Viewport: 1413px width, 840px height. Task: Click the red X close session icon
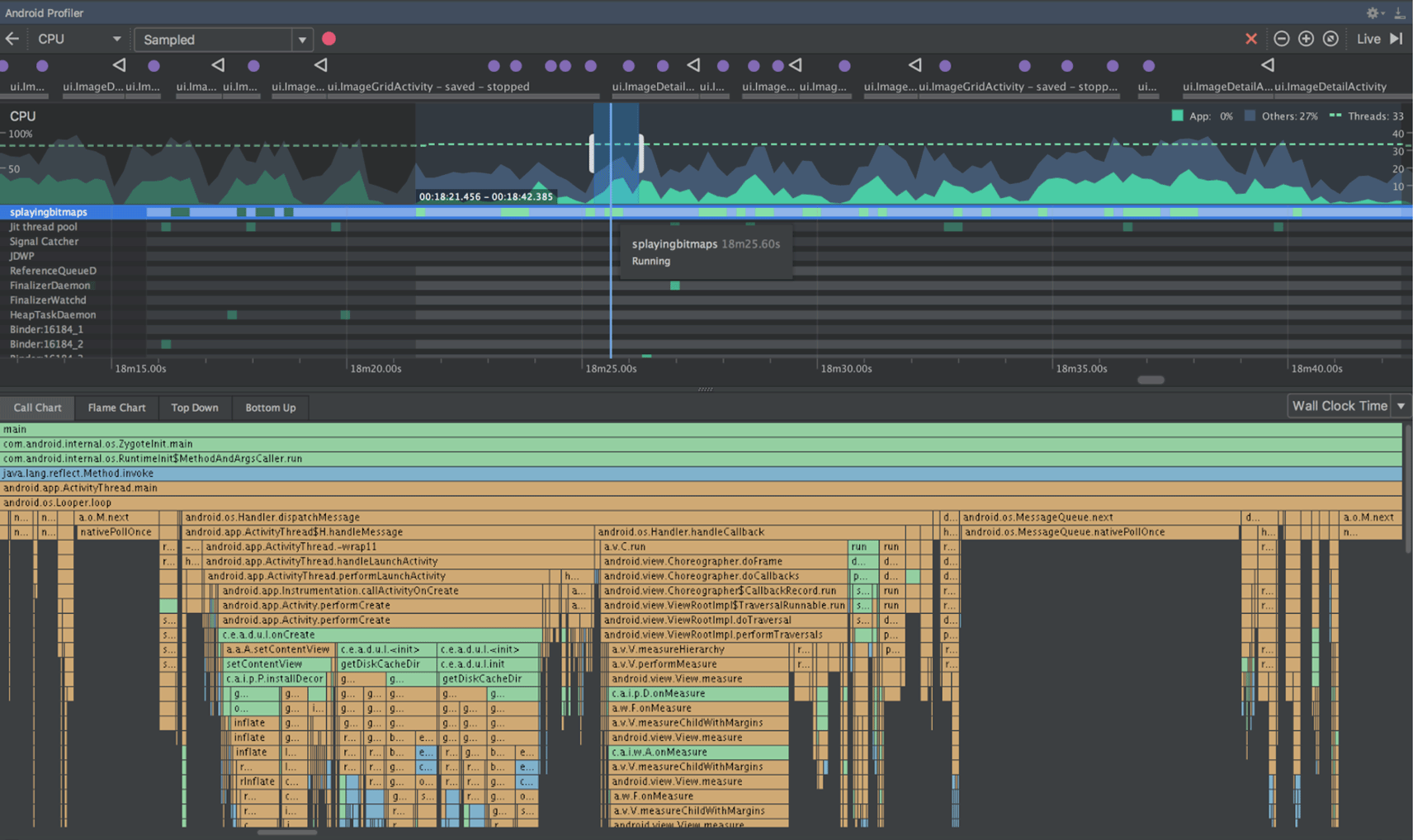point(1251,39)
